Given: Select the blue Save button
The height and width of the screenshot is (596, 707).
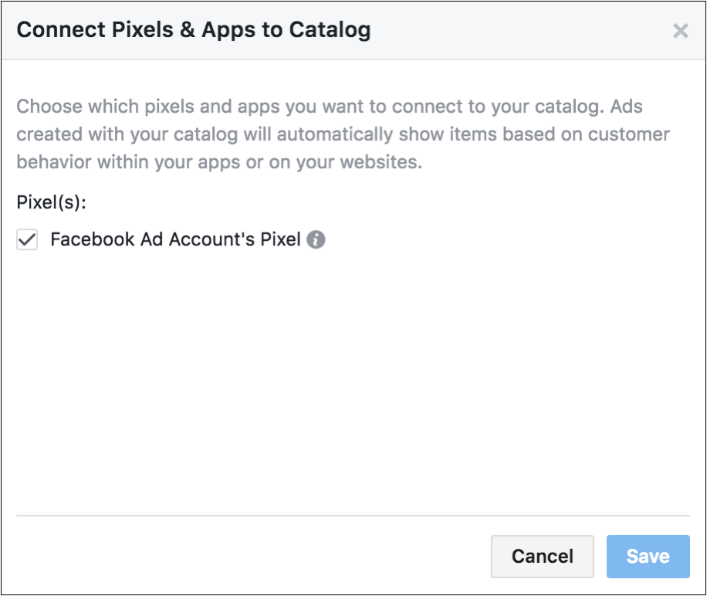Looking at the screenshot, I should click(648, 556).
